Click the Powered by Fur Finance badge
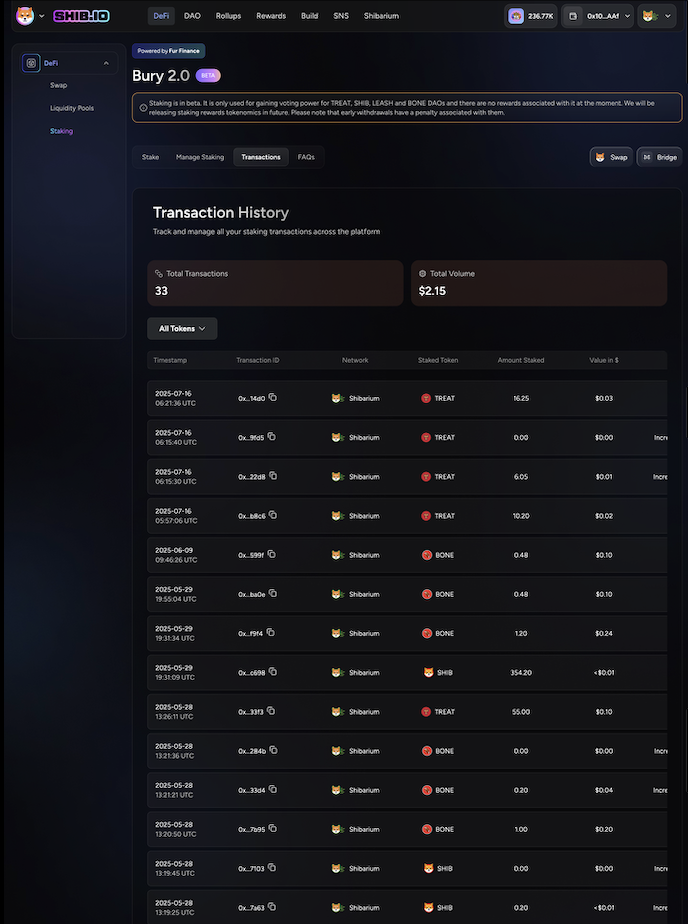The width and height of the screenshot is (688, 924). coord(168,51)
